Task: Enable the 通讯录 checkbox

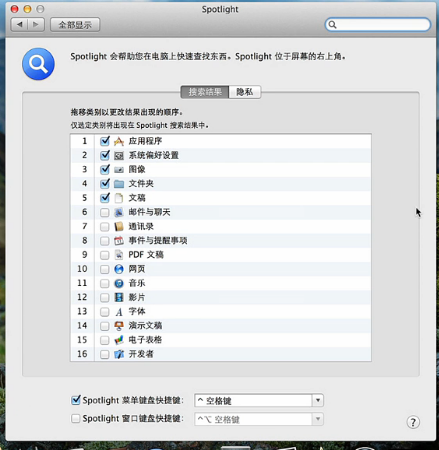Action: (x=105, y=227)
